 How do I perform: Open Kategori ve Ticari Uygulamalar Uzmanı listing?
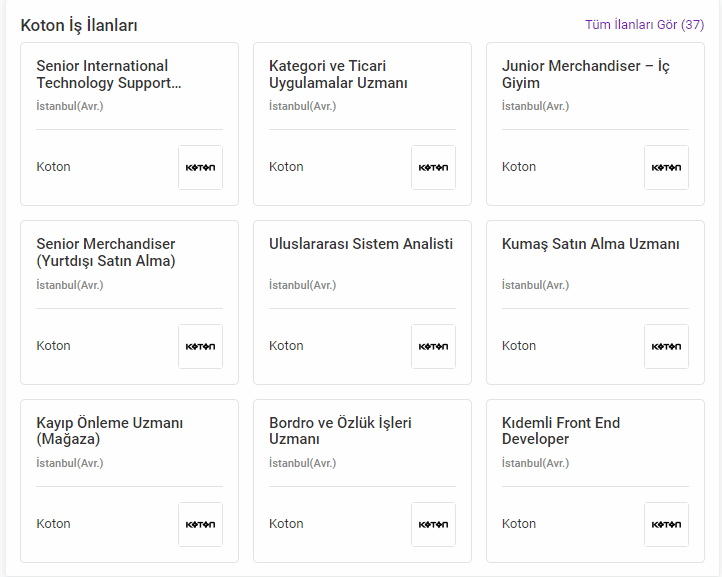(x=338, y=74)
